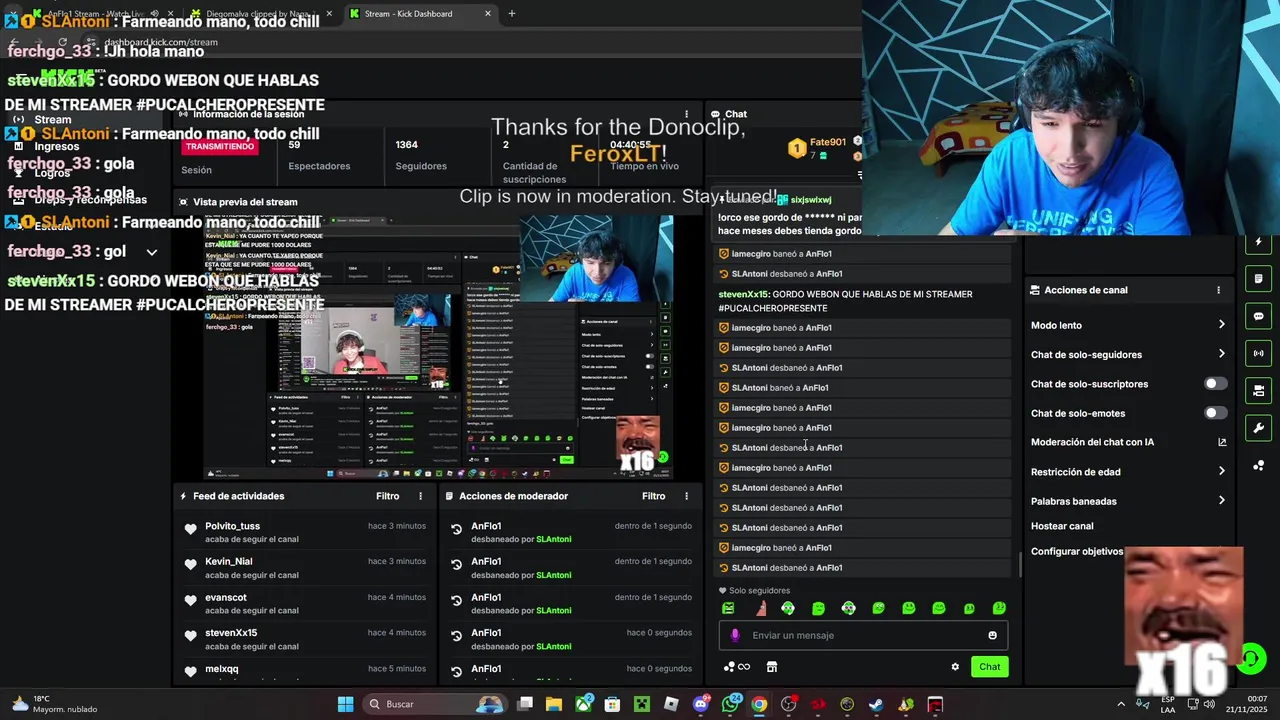This screenshot has height=720, width=1280.
Task: Click the weather widget in taskbar
Action: (x=55, y=704)
